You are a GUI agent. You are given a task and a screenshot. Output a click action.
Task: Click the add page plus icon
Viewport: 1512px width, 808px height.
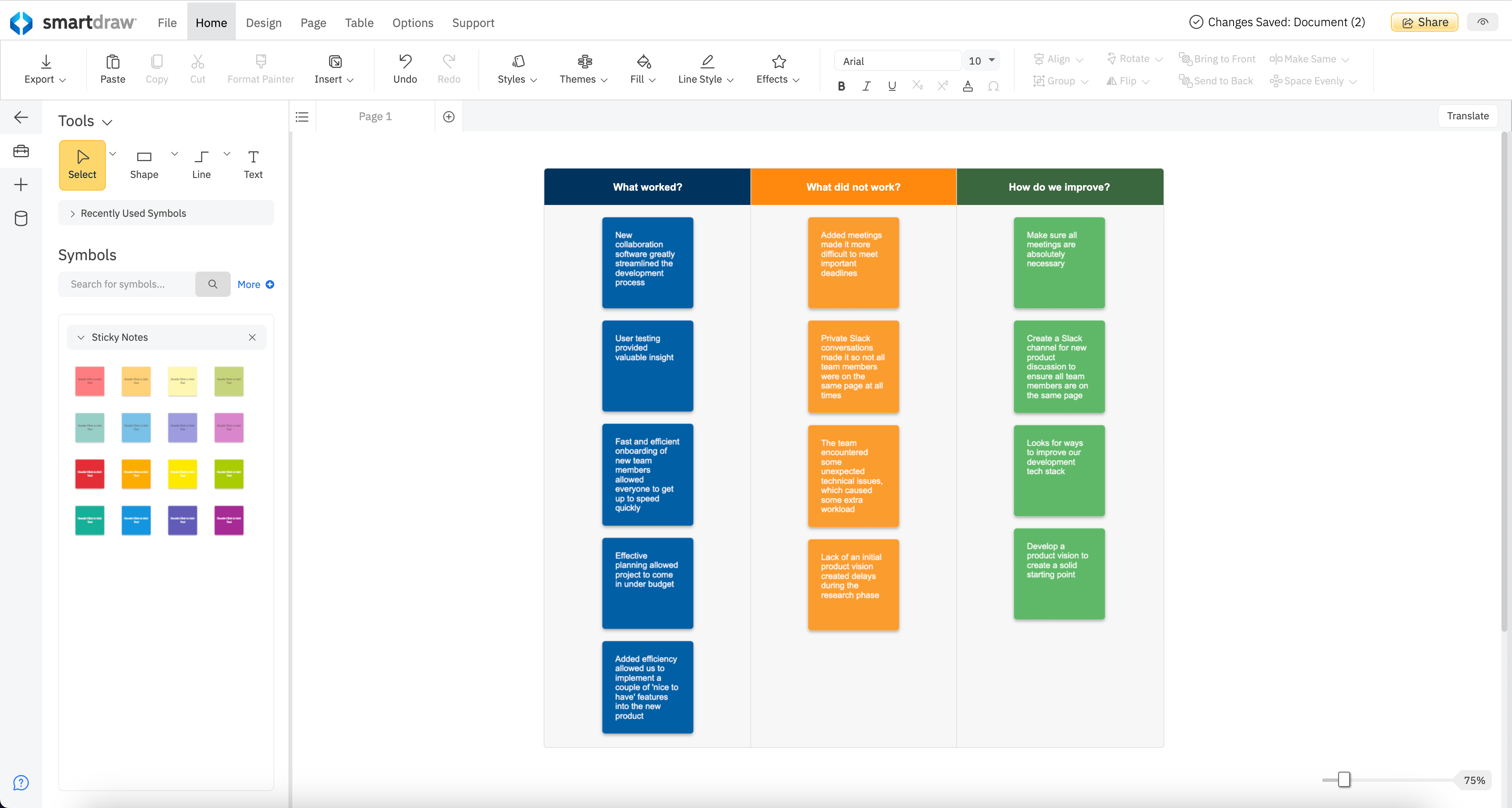click(448, 117)
